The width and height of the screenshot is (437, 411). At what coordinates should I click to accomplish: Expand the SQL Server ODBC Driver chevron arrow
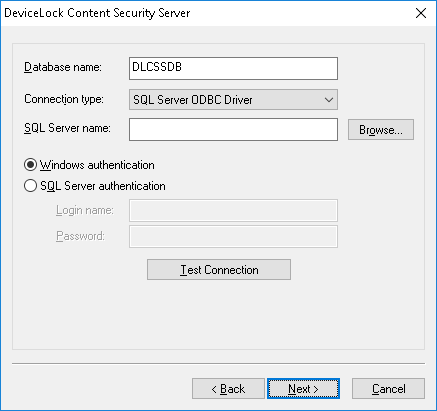tap(329, 100)
